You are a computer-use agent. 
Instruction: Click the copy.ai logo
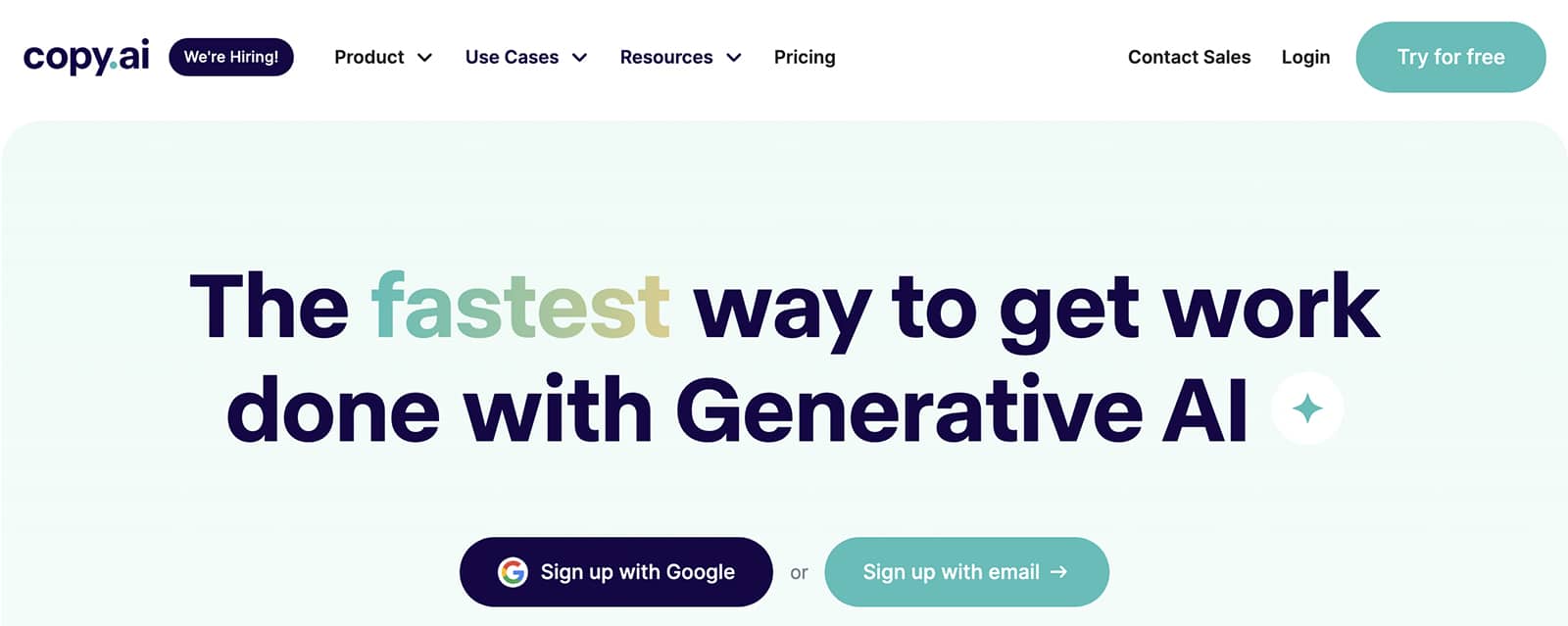click(86, 57)
